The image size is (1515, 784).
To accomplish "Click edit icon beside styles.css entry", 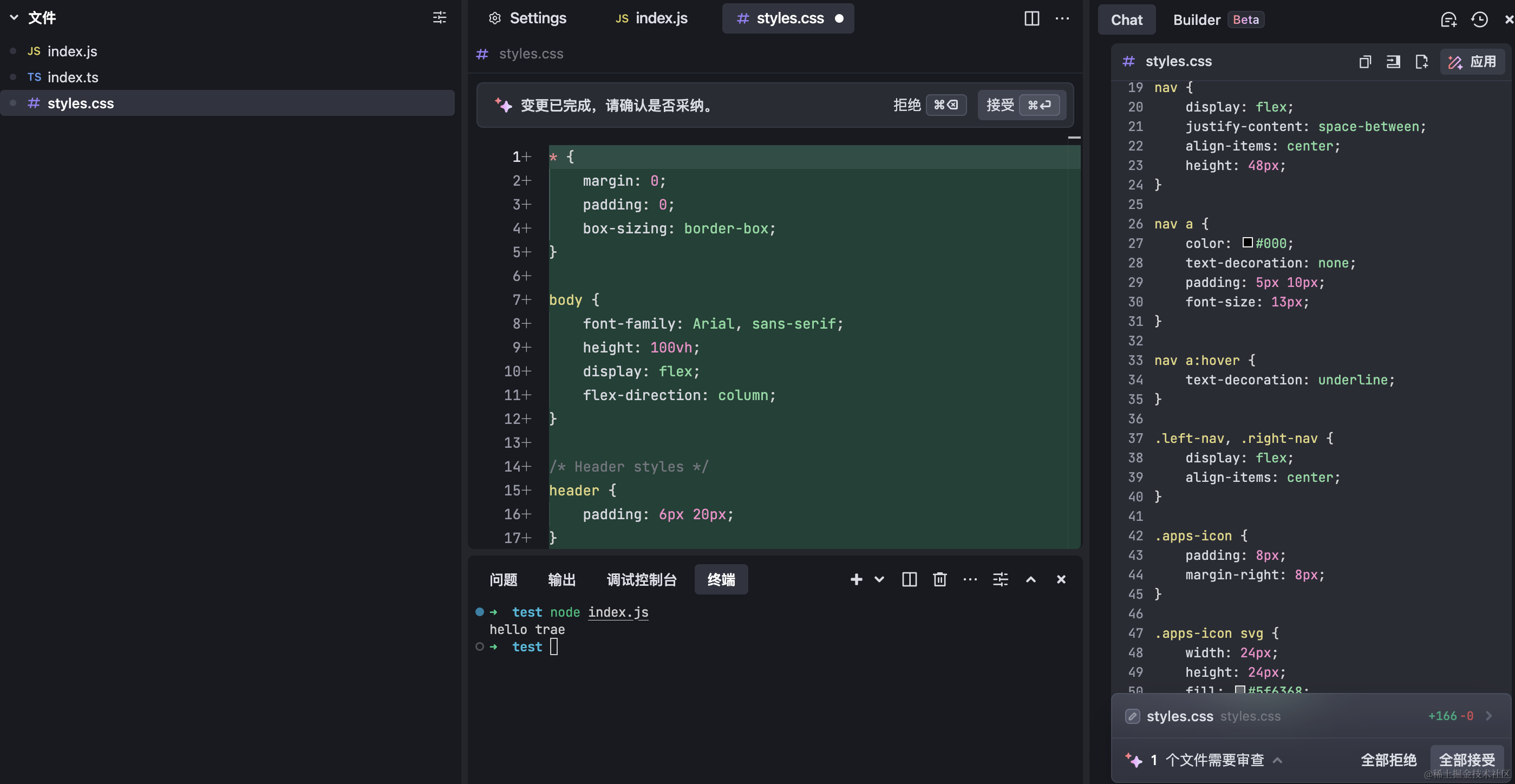I will [1132, 716].
